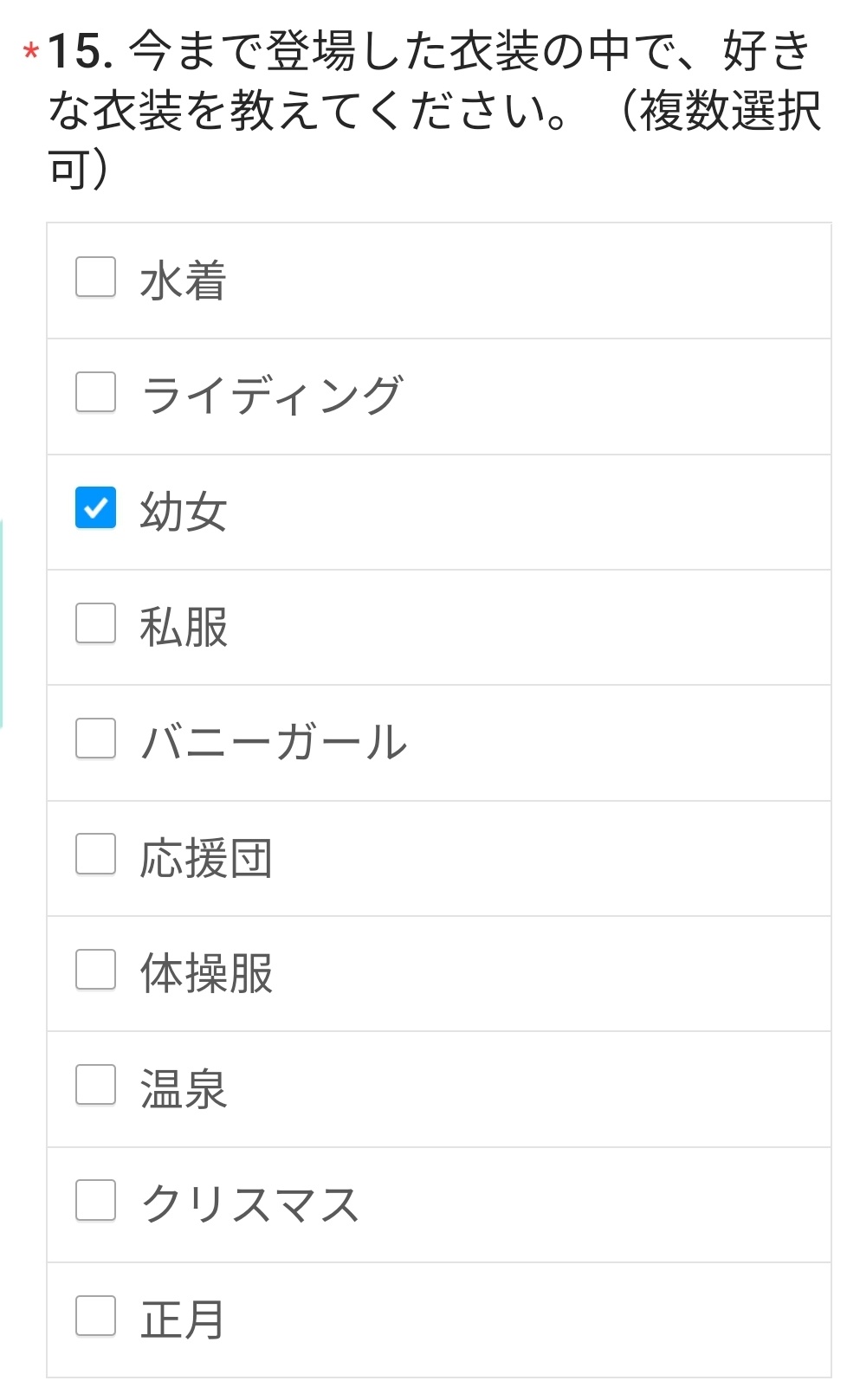Select the クリスマス option label

tap(249, 1204)
